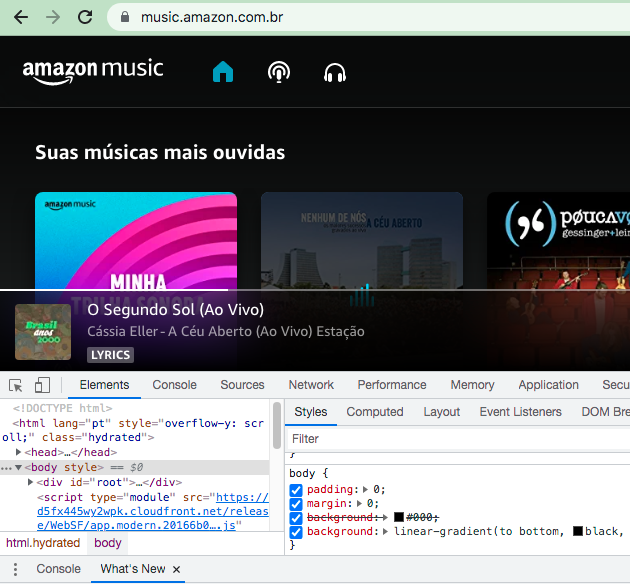Open the Minha Trilha Sonora card

click(136, 241)
